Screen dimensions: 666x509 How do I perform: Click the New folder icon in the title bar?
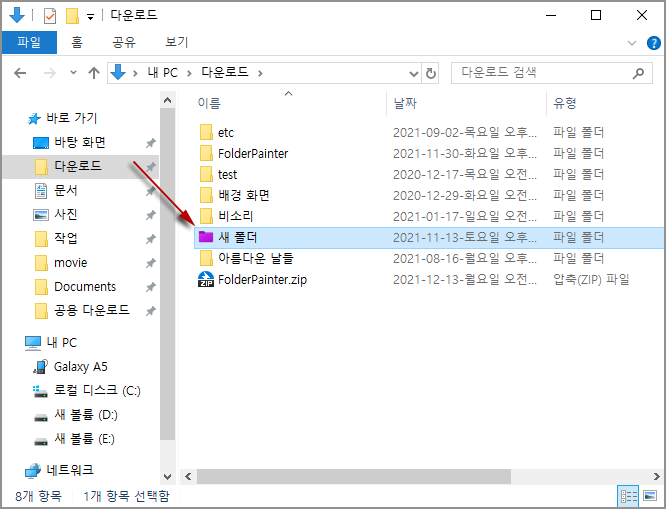[72, 16]
